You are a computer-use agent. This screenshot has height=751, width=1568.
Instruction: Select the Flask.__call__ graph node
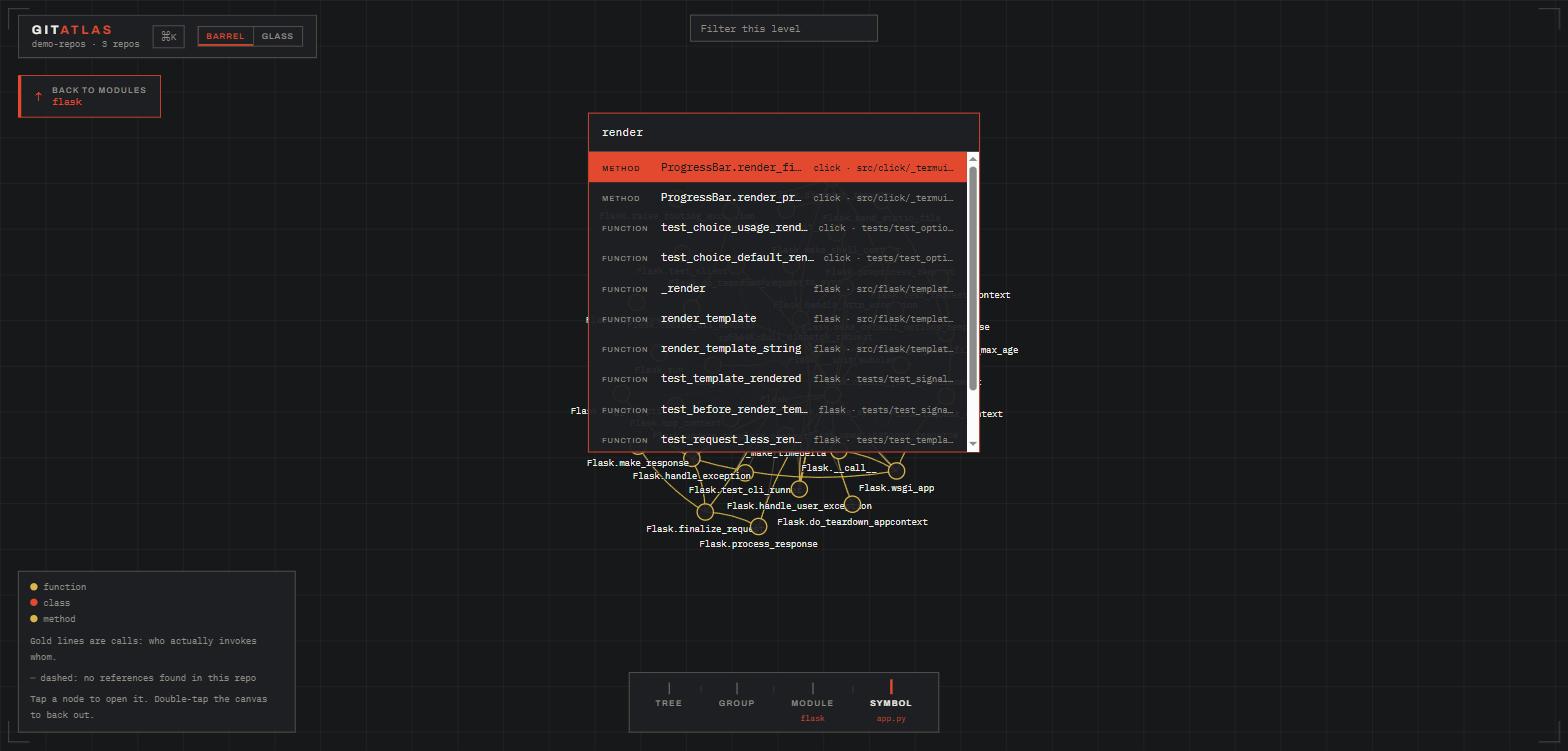pos(839,454)
